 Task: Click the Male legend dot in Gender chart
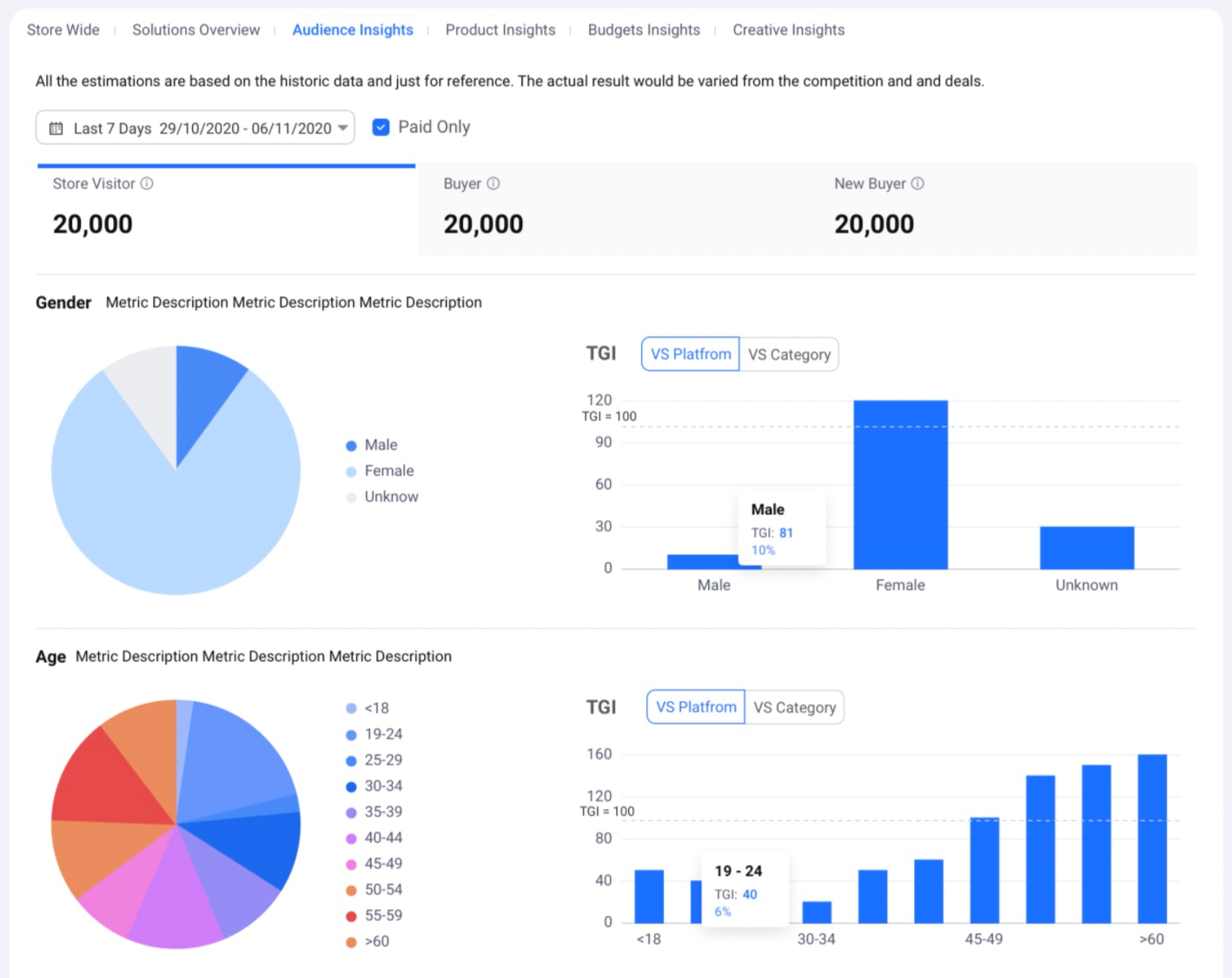pyautogui.click(x=351, y=445)
